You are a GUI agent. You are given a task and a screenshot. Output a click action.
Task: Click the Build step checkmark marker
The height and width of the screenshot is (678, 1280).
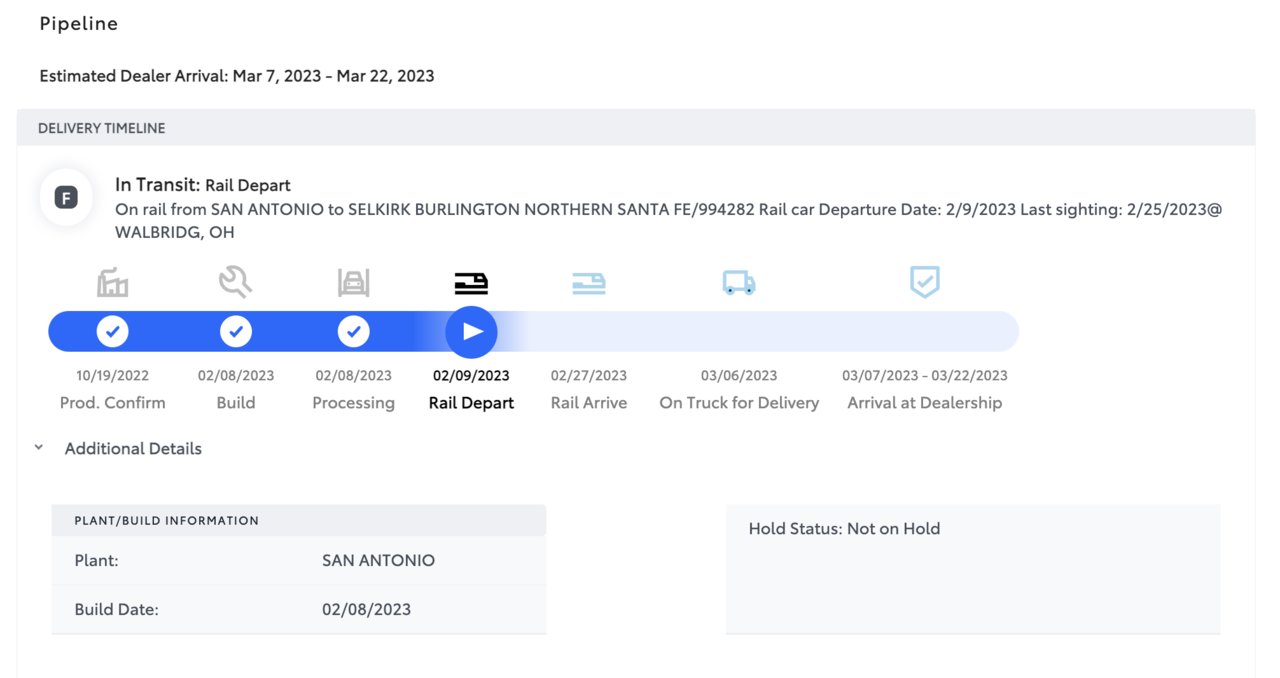coord(236,331)
